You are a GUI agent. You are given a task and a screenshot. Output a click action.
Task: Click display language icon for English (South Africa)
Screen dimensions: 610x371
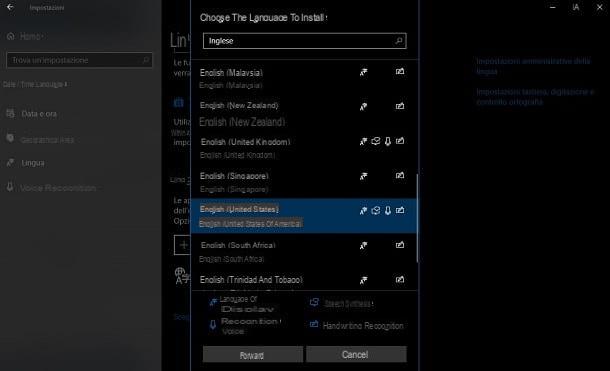click(x=363, y=245)
